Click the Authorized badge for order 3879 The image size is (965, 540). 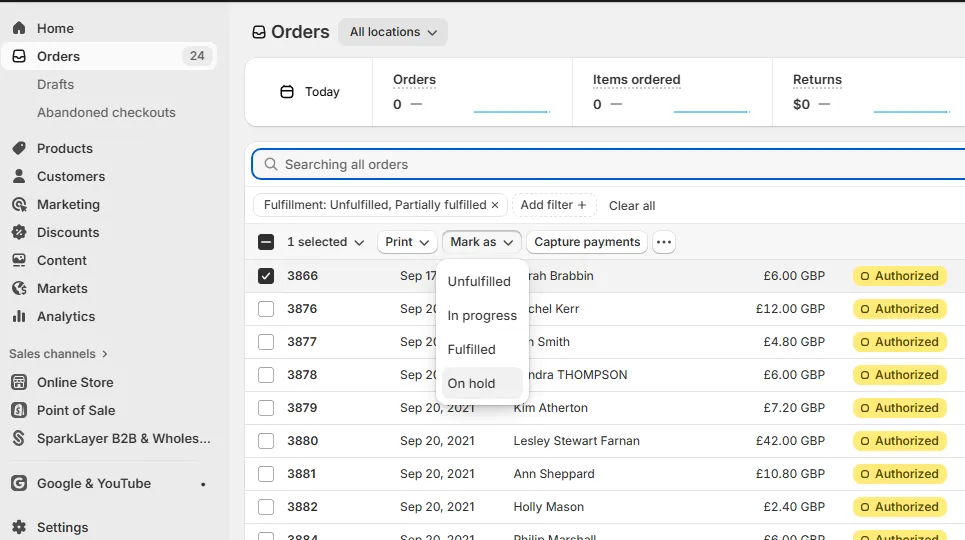tap(899, 408)
